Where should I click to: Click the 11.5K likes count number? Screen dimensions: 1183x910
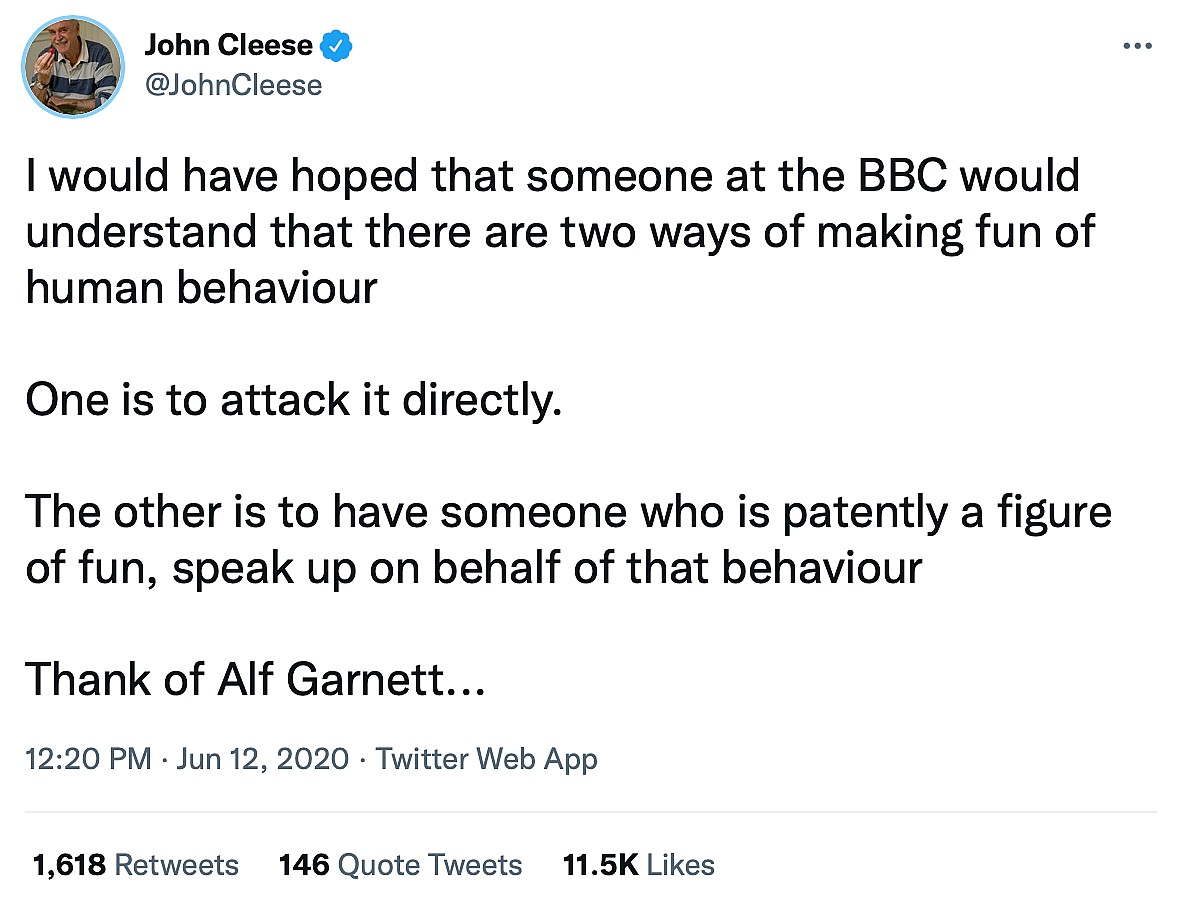(600, 865)
